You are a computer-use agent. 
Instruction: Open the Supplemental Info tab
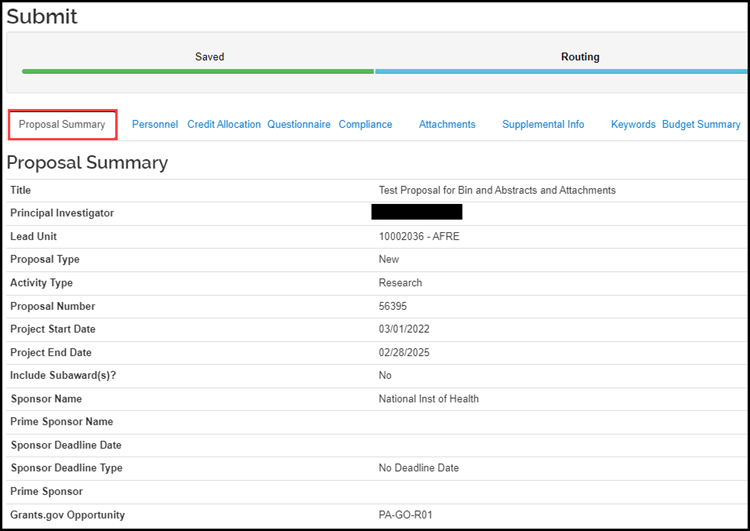coord(543,125)
